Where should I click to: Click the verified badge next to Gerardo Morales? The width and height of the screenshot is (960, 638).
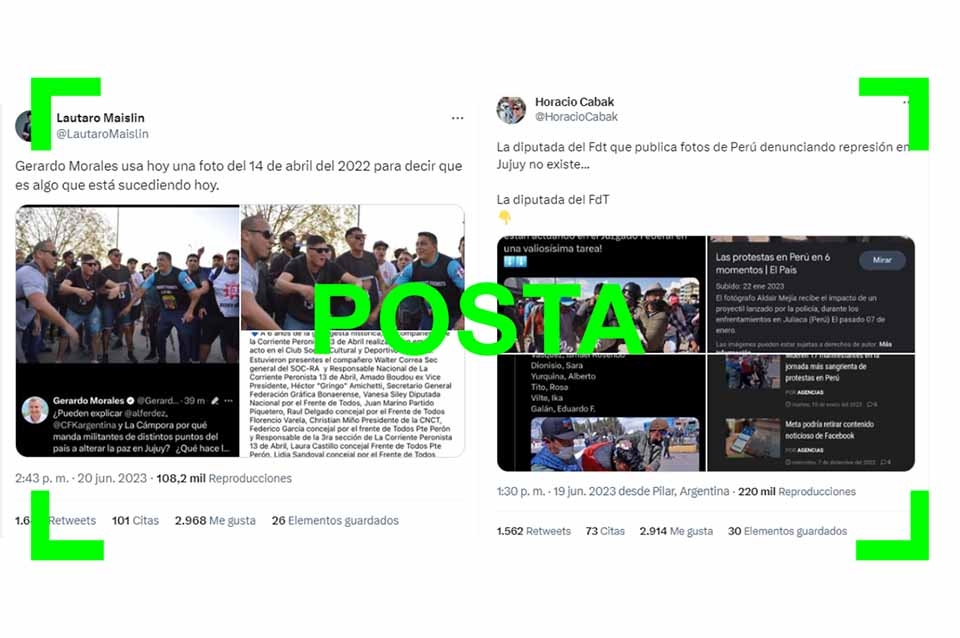(x=130, y=400)
